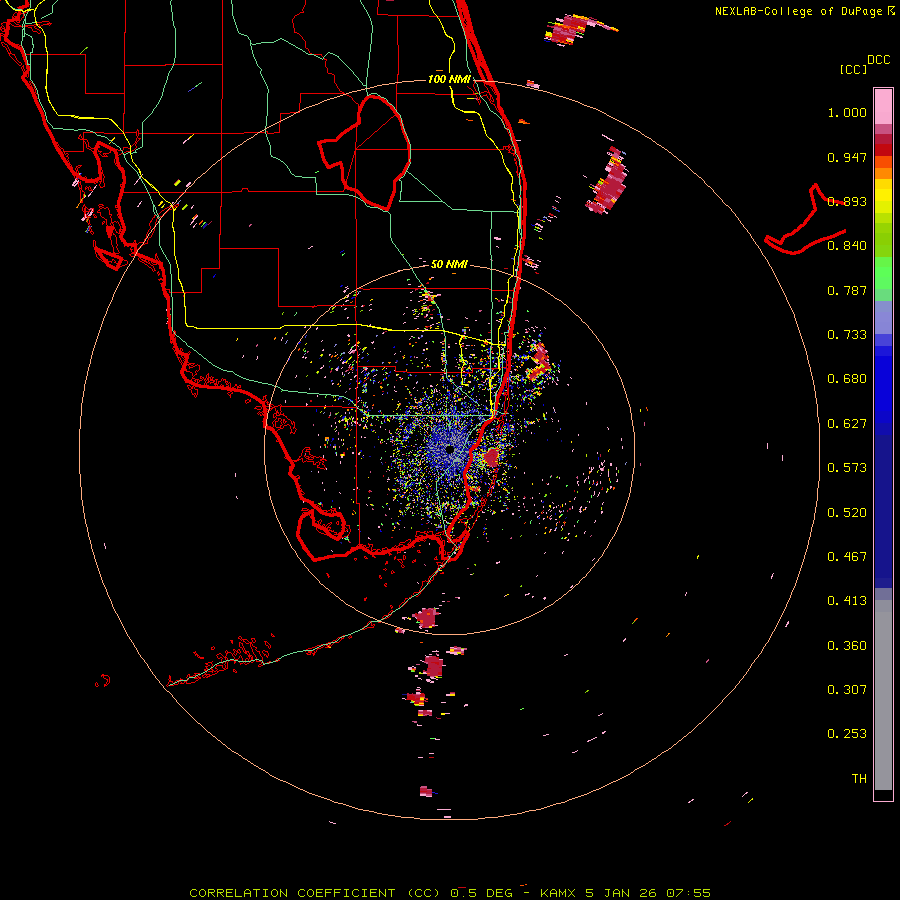Select the 0.573 scale value
The width and height of the screenshot is (900, 900).
click(847, 468)
